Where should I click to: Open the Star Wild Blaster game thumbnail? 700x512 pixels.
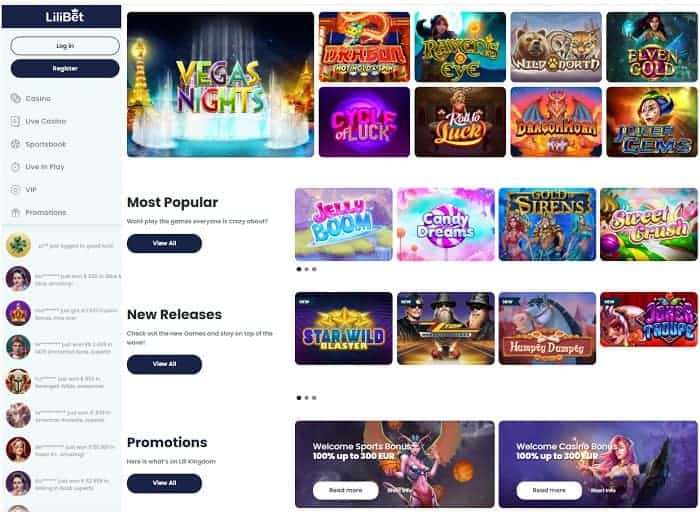click(344, 328)
